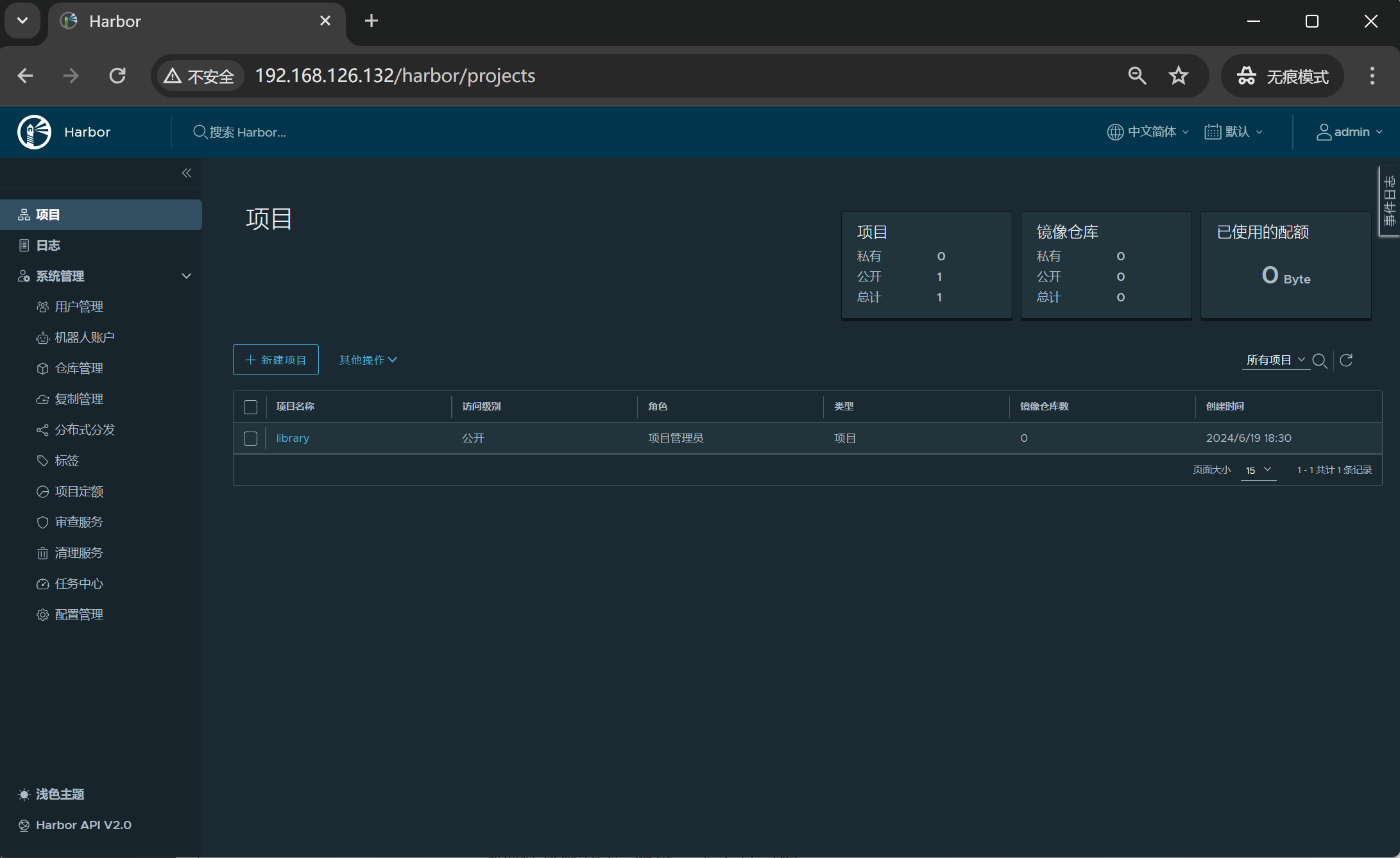
Task: Toggle the select-all projects header checkbox
Action: pos(250,407)
